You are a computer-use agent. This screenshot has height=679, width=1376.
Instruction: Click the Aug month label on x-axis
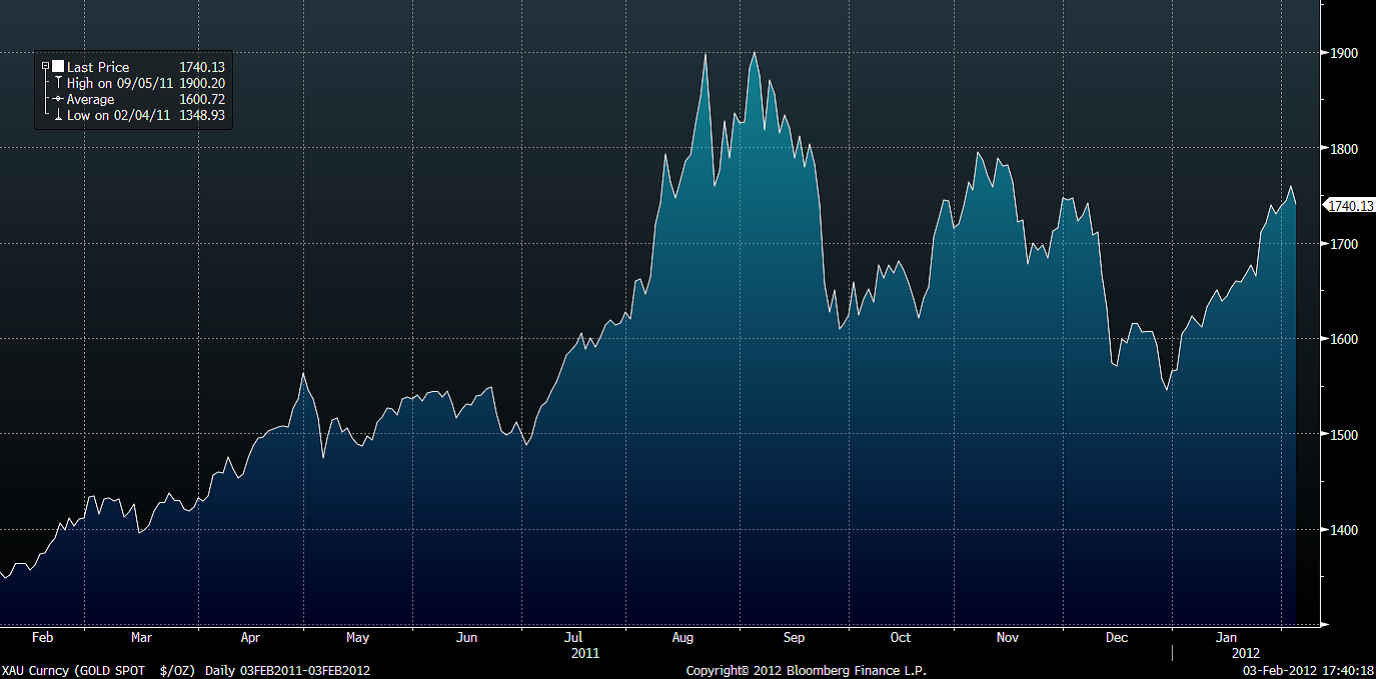[683, 637]
